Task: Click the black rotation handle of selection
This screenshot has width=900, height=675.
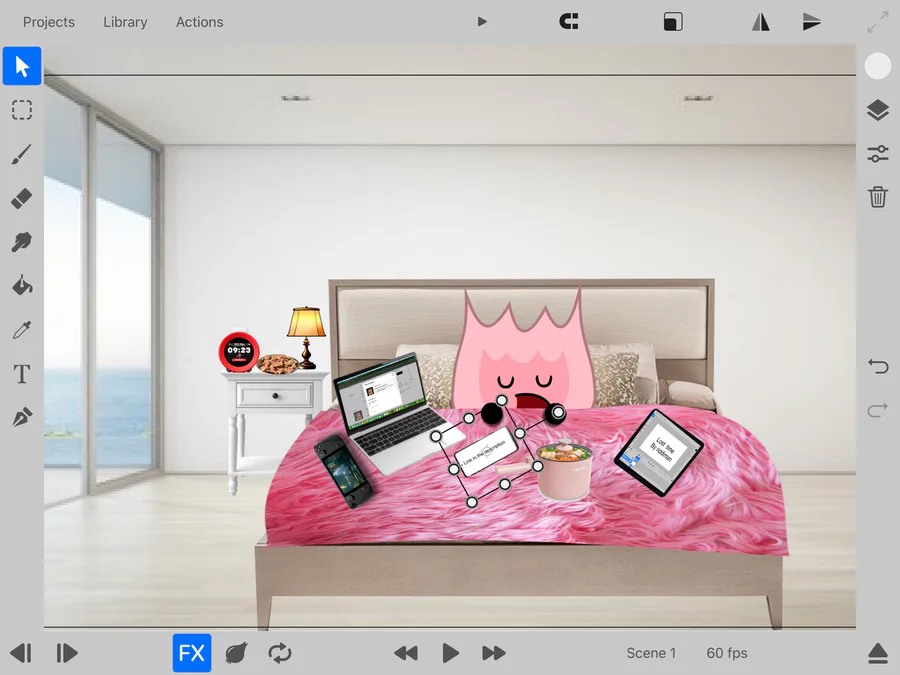Action: [491, 413]
